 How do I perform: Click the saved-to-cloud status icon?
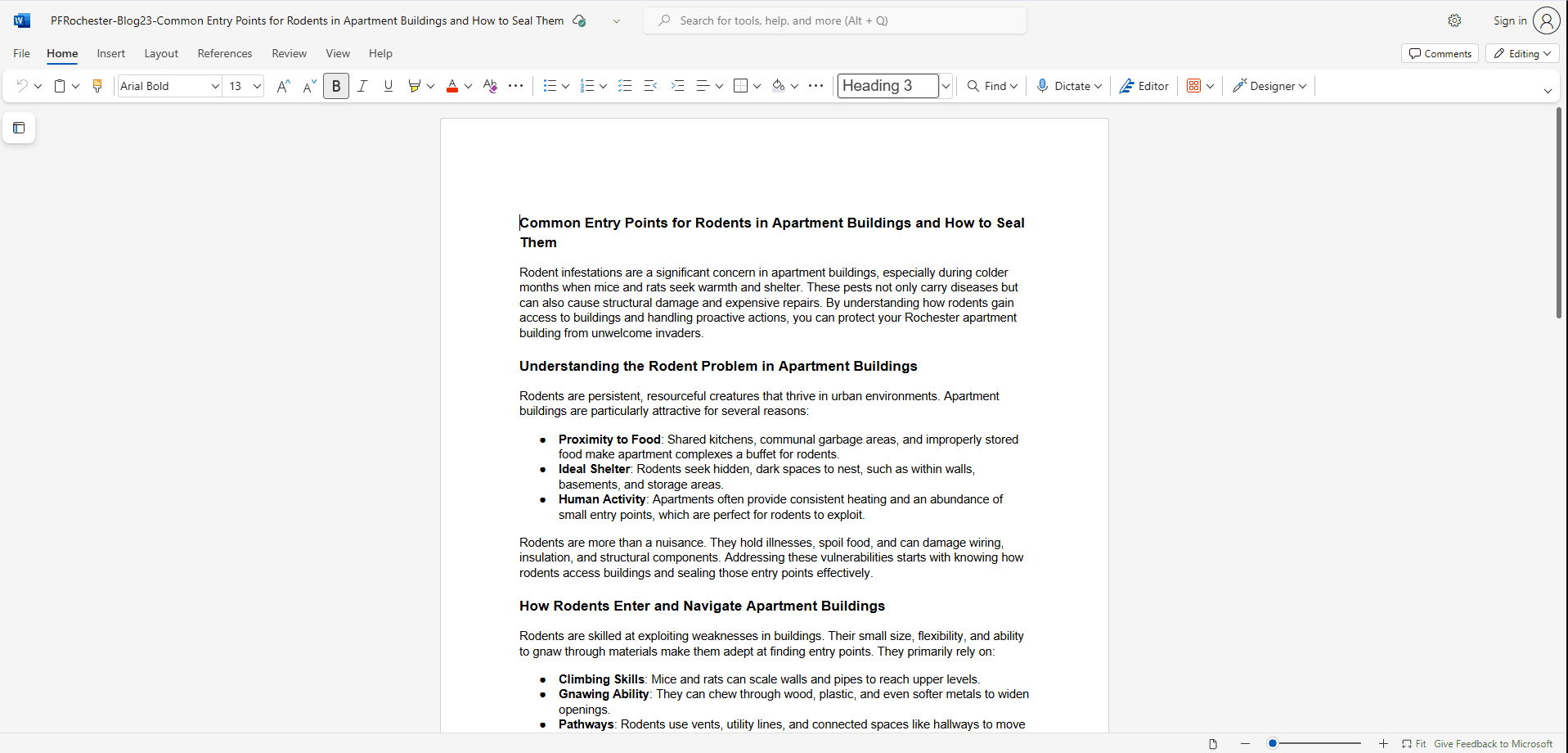coord(579,20)
